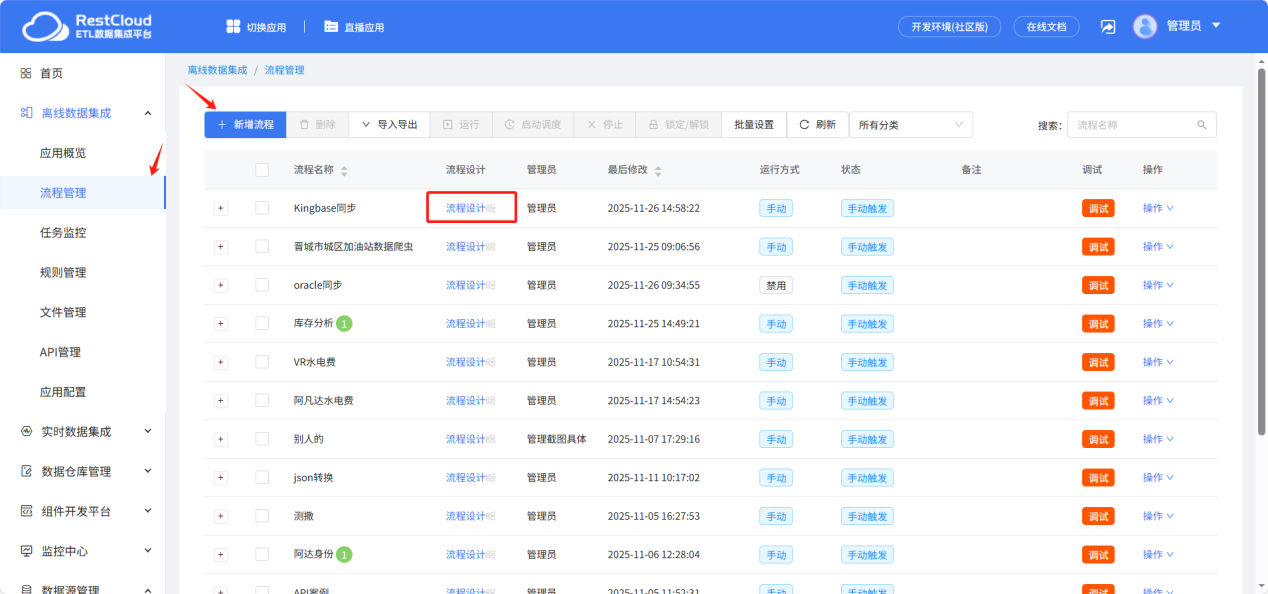
Task: Sort by last modified column arrows
Action: click(x=658, y=171)
